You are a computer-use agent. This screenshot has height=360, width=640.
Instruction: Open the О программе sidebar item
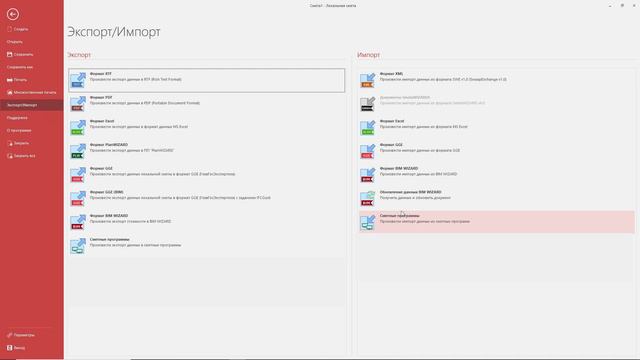(x=31, y=130)
